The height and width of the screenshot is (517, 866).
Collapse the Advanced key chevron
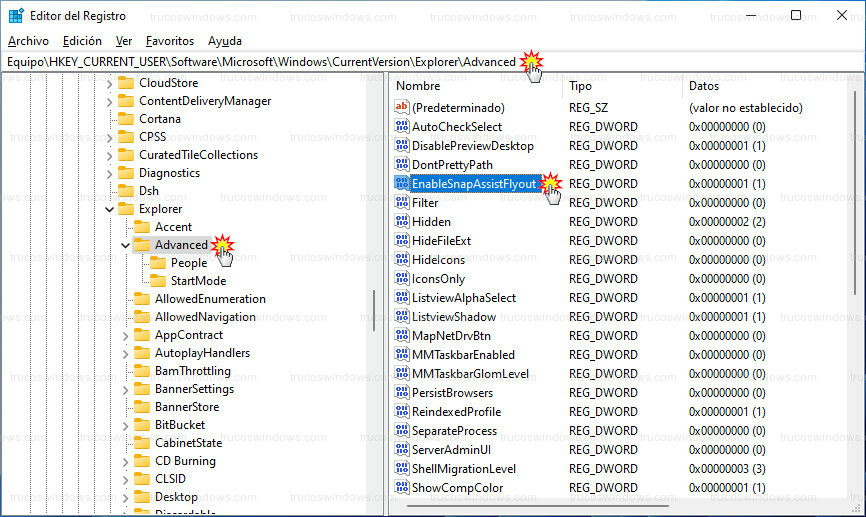pos(125,245)
